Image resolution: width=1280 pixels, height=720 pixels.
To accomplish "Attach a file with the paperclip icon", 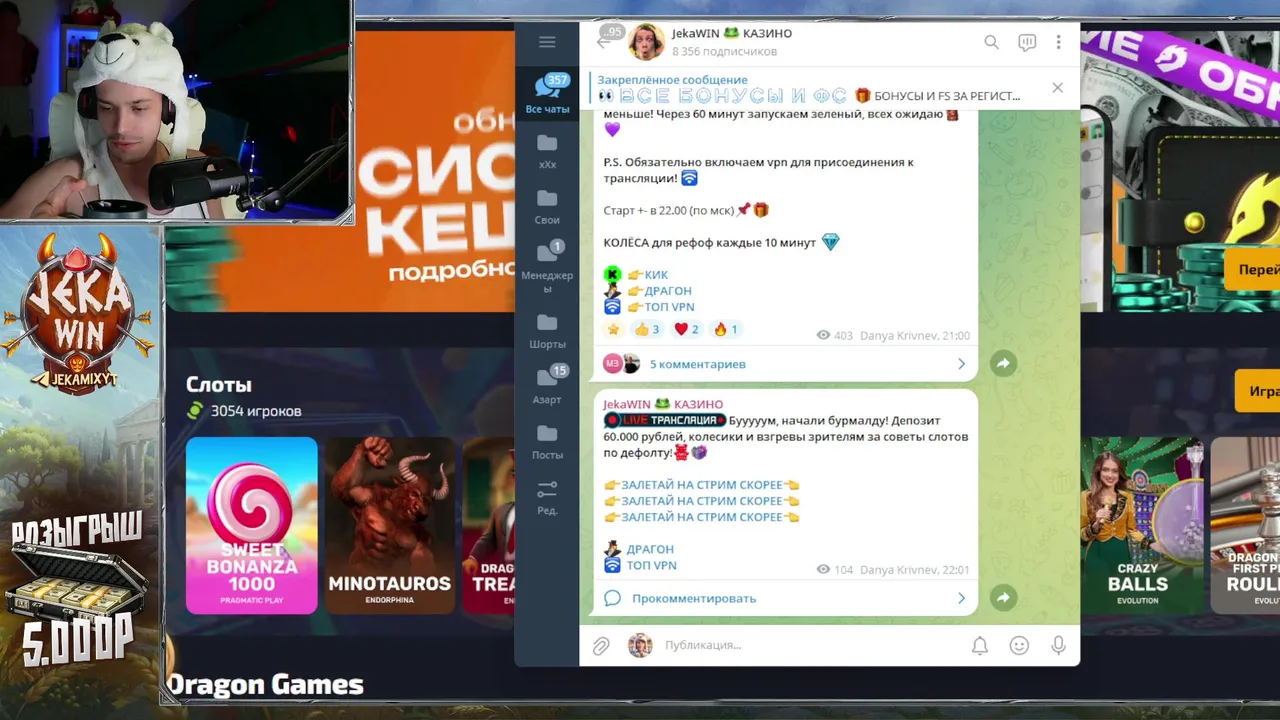I will coord(601,646).
